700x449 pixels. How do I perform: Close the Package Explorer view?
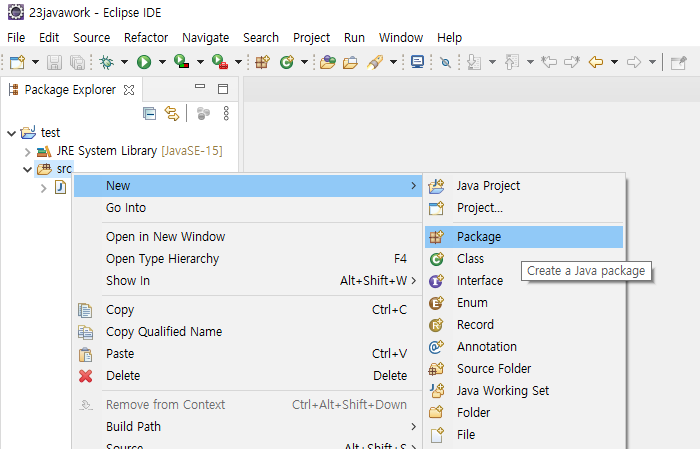(129, 90)
